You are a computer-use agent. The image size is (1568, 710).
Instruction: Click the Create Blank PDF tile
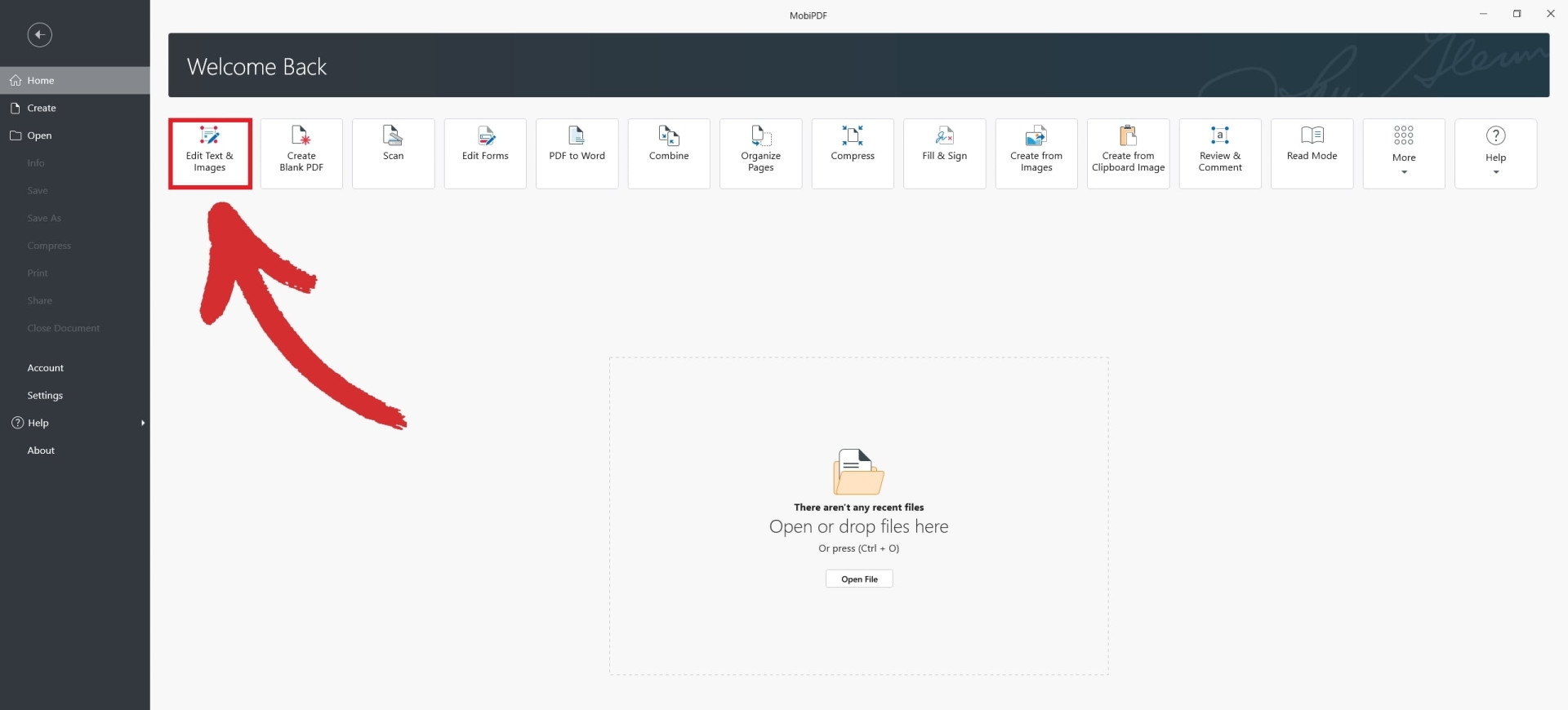point(301,153)
